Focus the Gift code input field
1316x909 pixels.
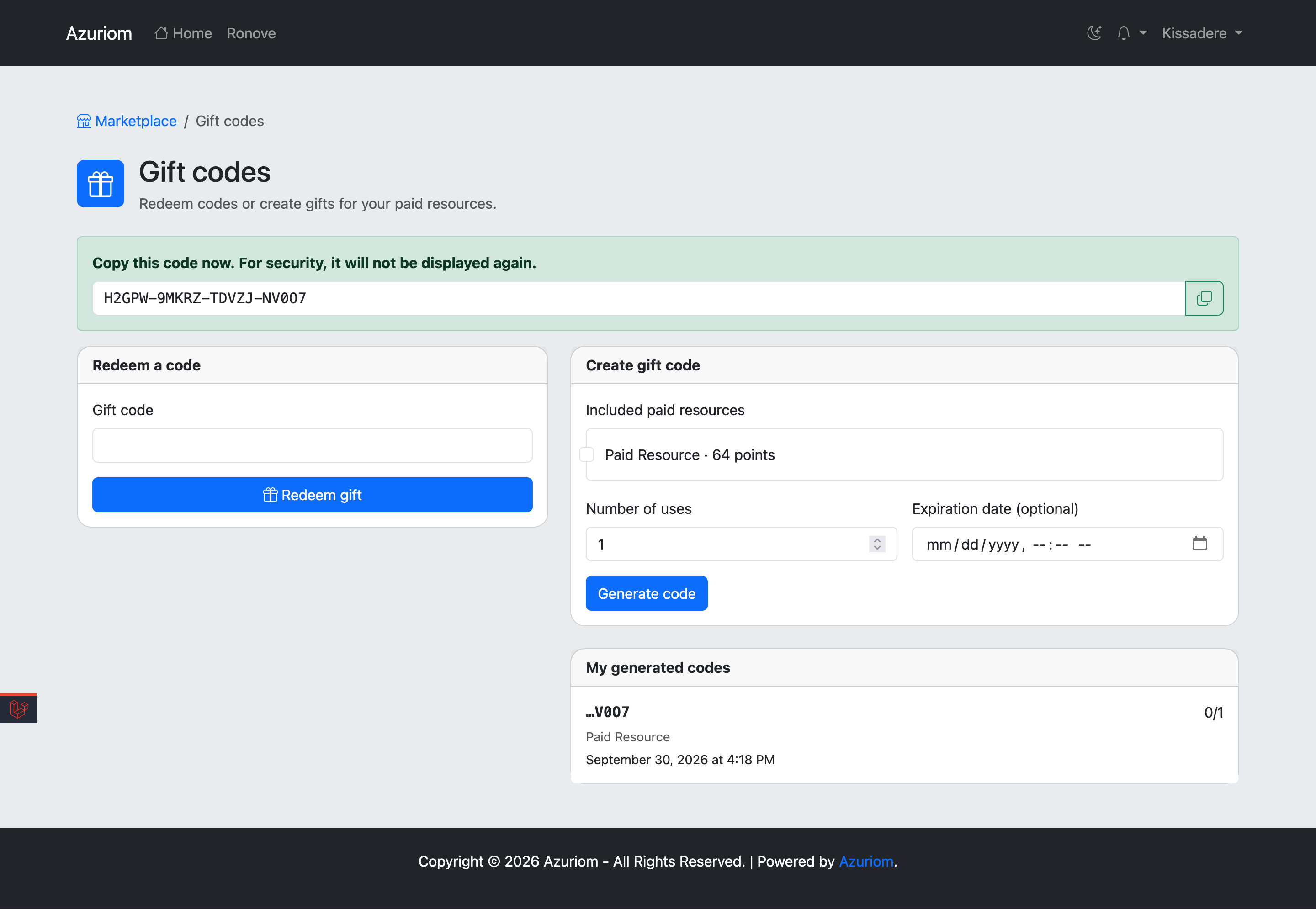(x=312, y=445)
